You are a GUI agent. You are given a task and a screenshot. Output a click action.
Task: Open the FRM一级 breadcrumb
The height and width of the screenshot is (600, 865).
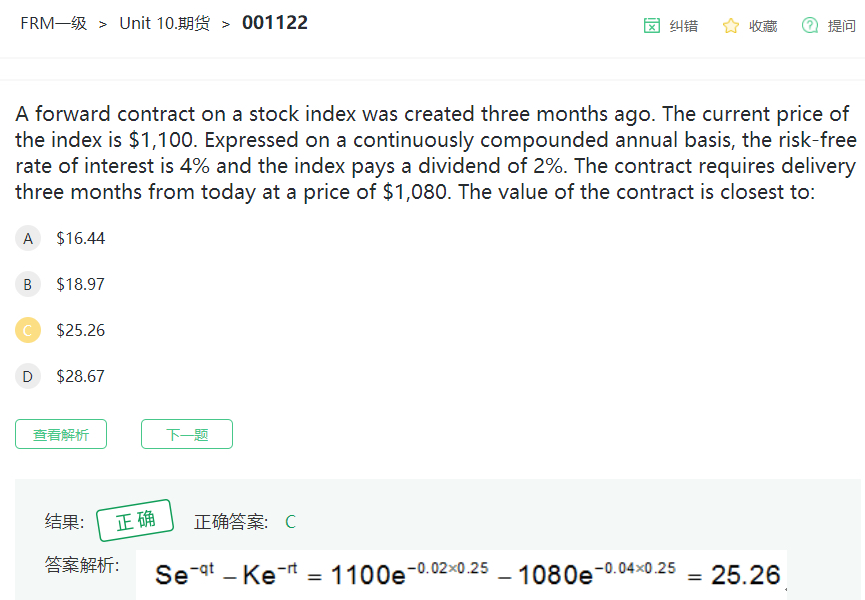(x=54, y=23)
